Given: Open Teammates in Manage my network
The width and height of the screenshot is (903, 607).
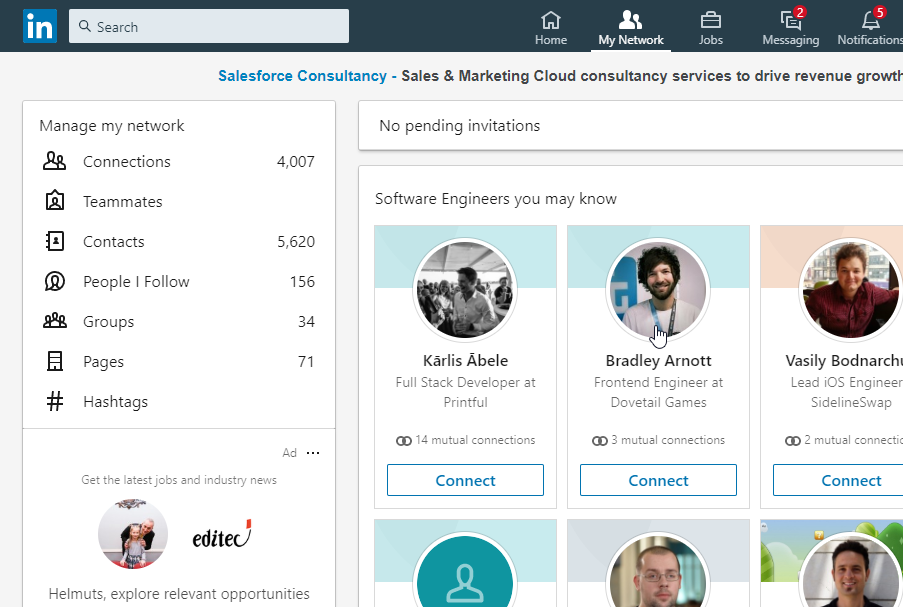Looking at the screenshot, I should [122, 202].
